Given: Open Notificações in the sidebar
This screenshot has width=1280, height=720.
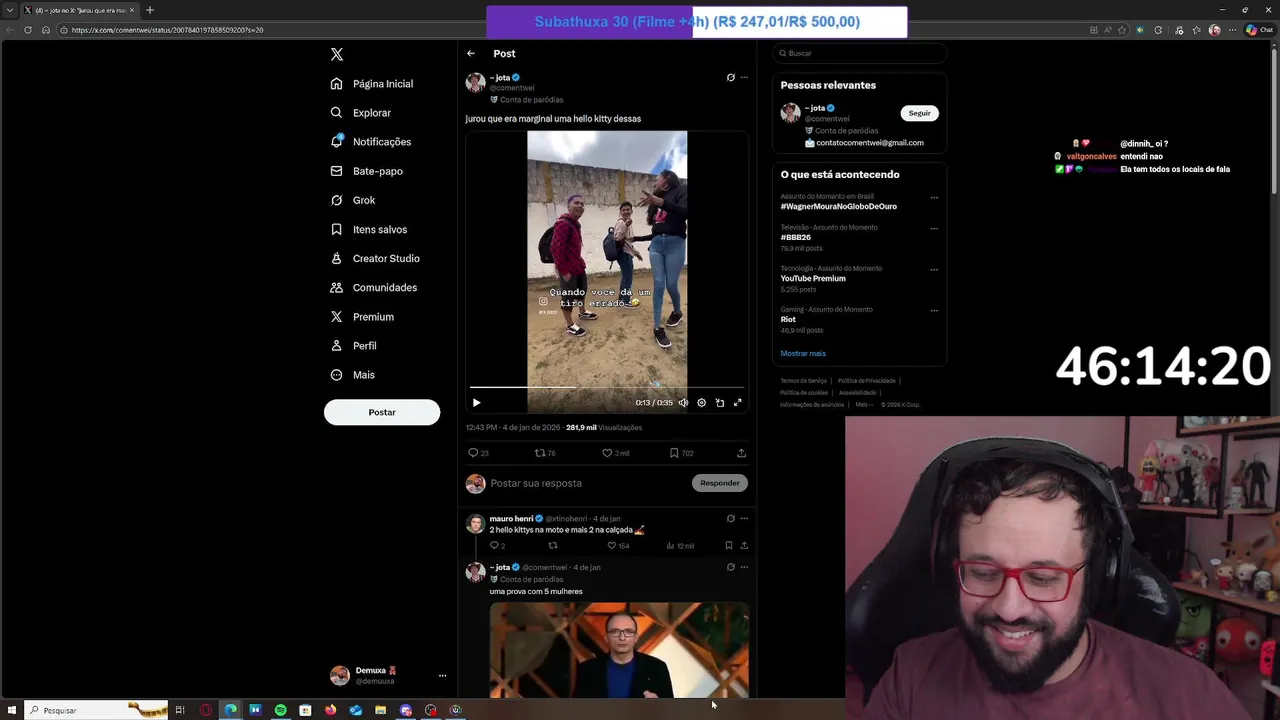Looking at the screenshot, I should pyautogui.click(x=371, y=142).
